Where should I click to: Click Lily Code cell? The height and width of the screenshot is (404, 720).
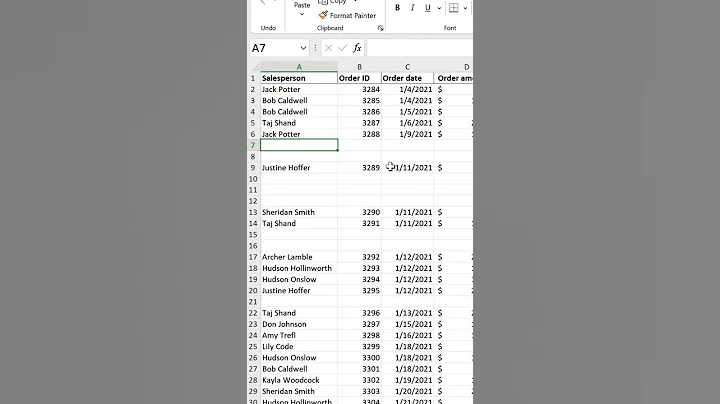(x=299, y=346)
